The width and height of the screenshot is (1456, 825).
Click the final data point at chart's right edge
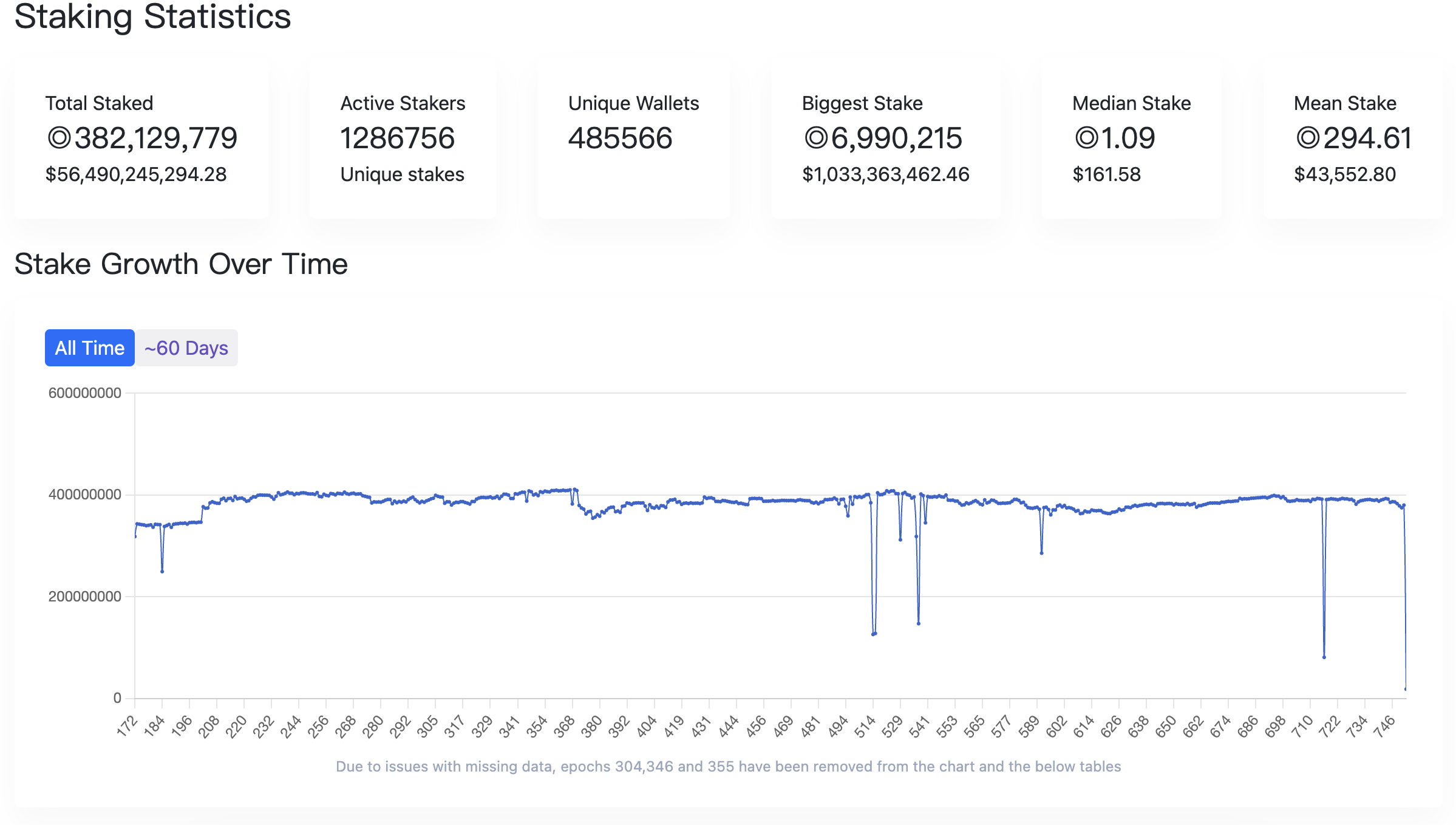(x=1406, y=688)
